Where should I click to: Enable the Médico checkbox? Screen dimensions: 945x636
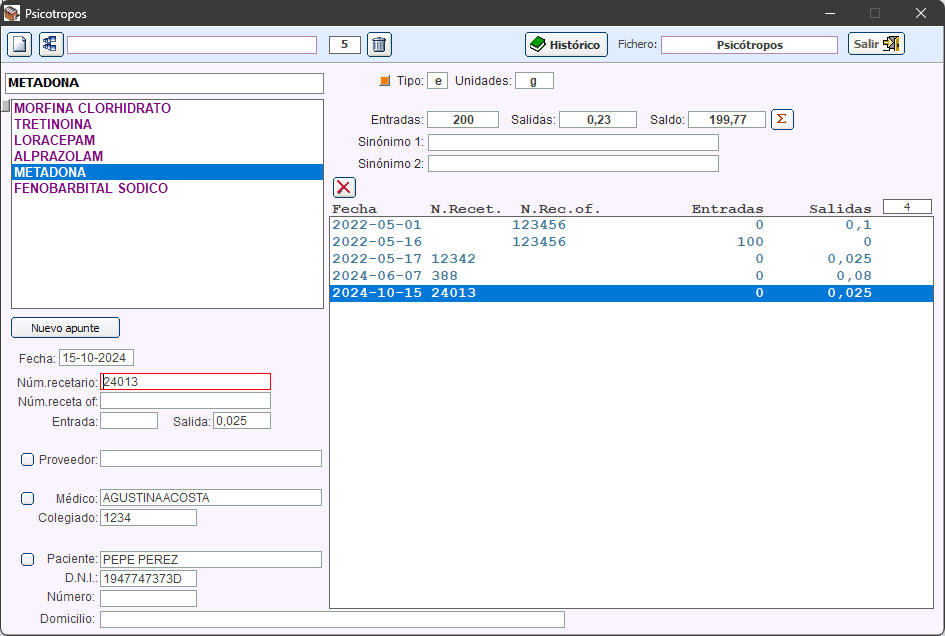click(28, 498)
